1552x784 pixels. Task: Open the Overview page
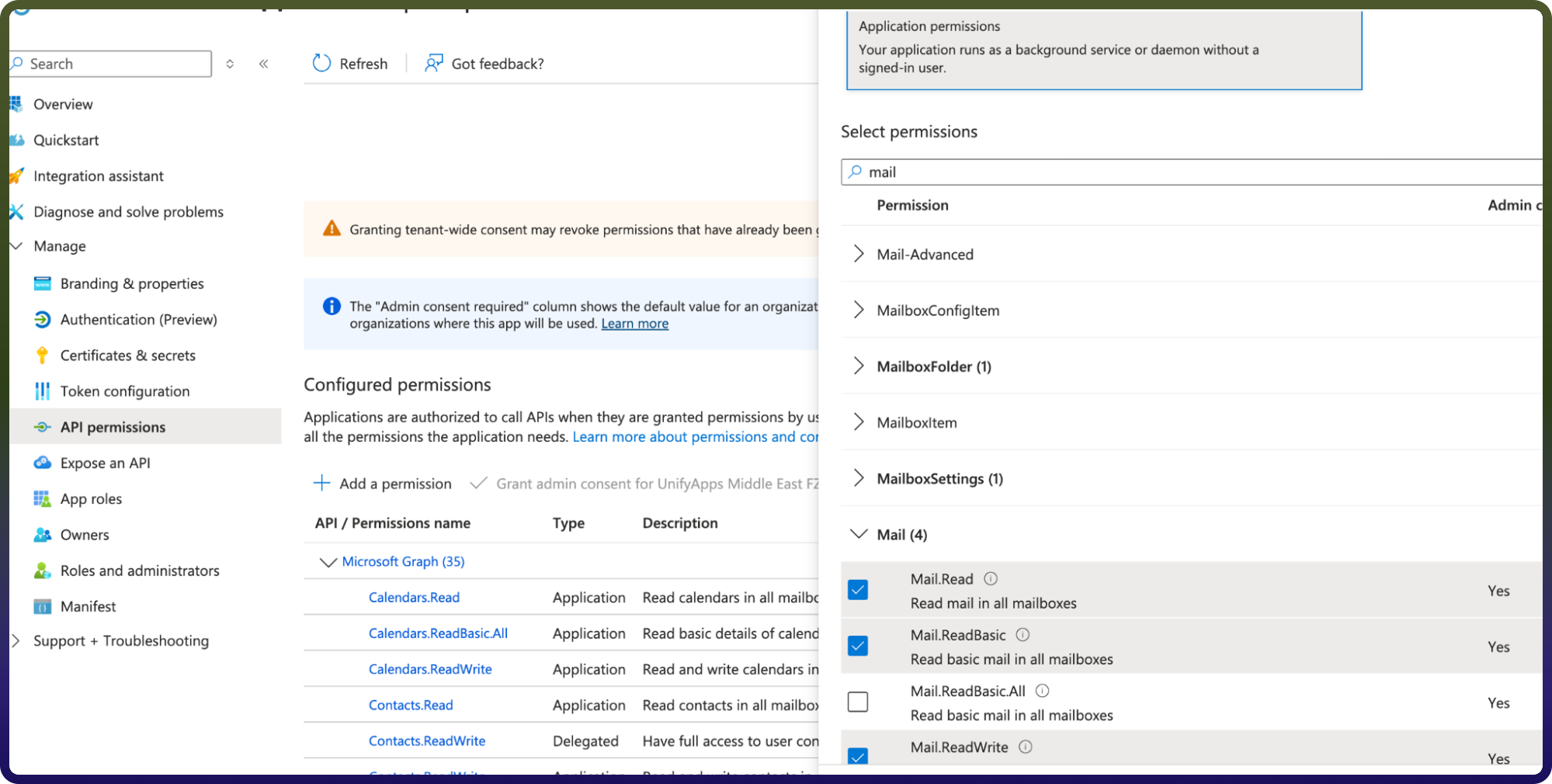tap(63, 104)
